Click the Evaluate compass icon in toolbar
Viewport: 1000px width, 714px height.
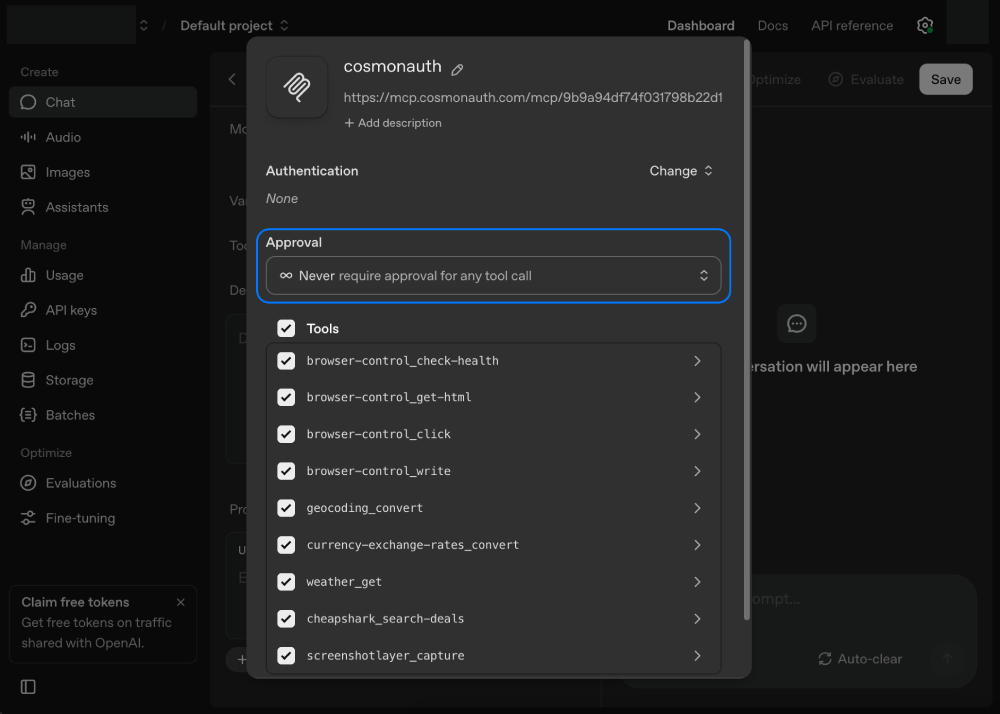tap(835, 79)
